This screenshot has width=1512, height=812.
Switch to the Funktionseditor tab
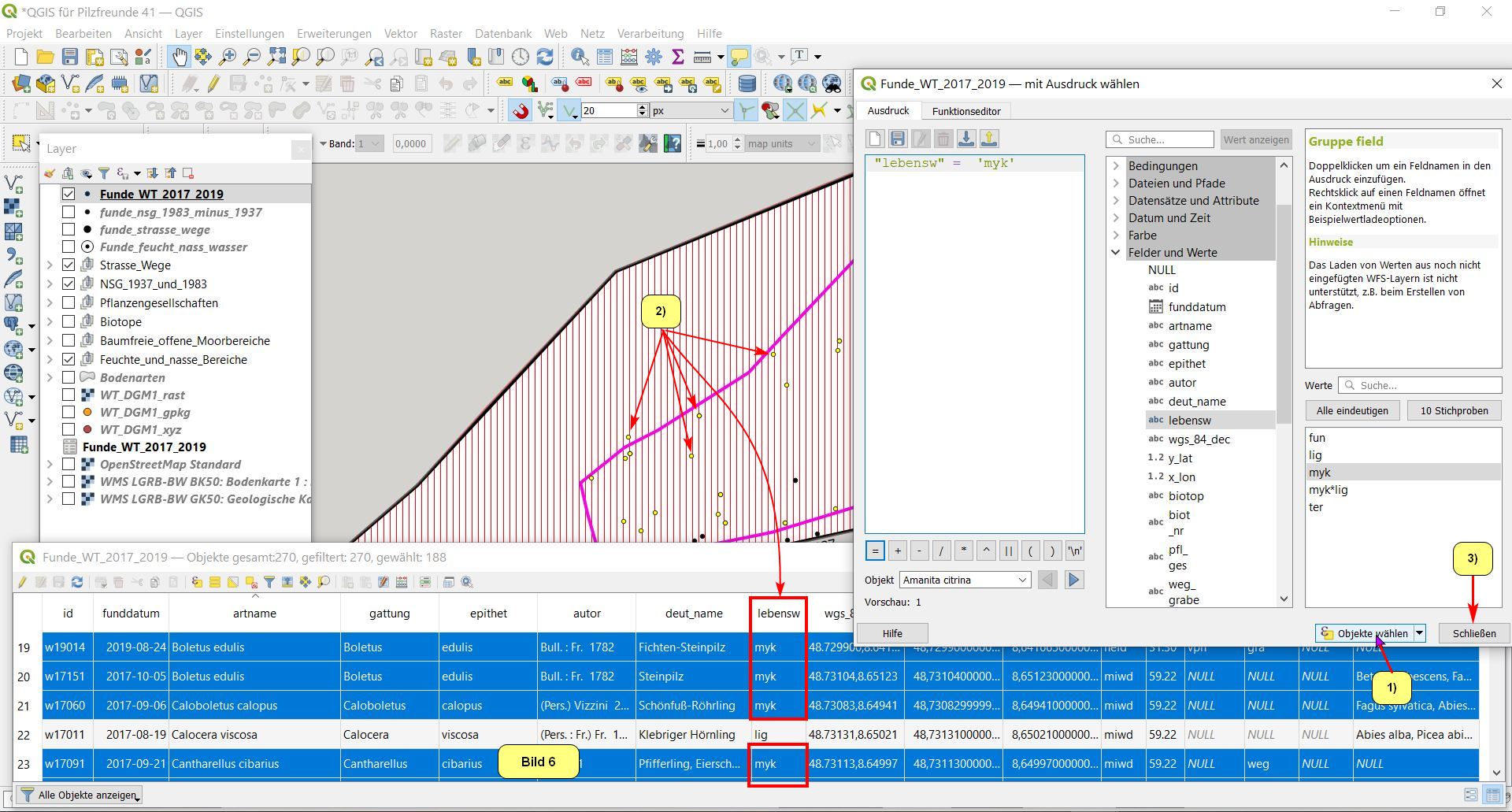966,111
